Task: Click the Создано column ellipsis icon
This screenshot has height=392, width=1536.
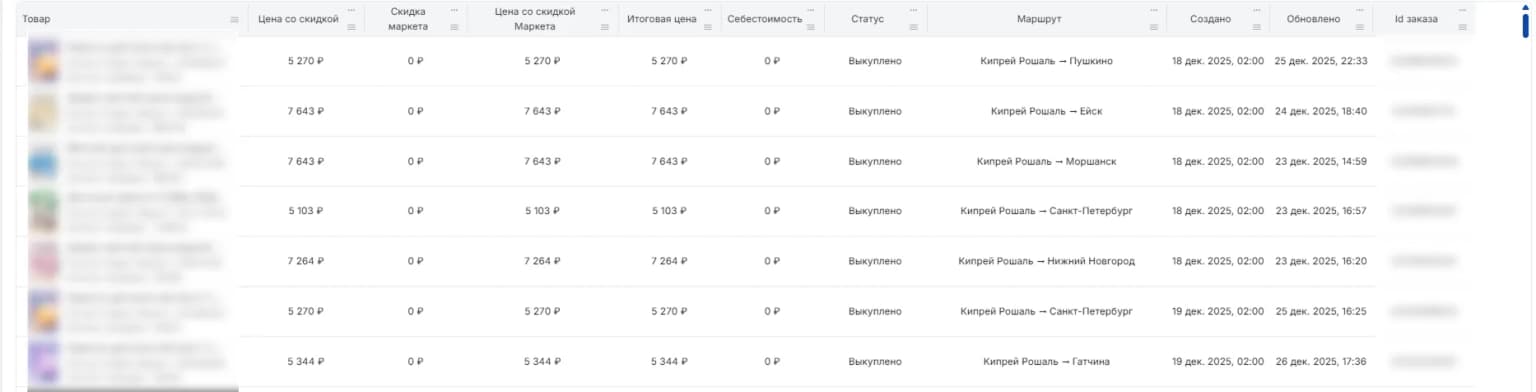Action: click(x=1256, y=11)
